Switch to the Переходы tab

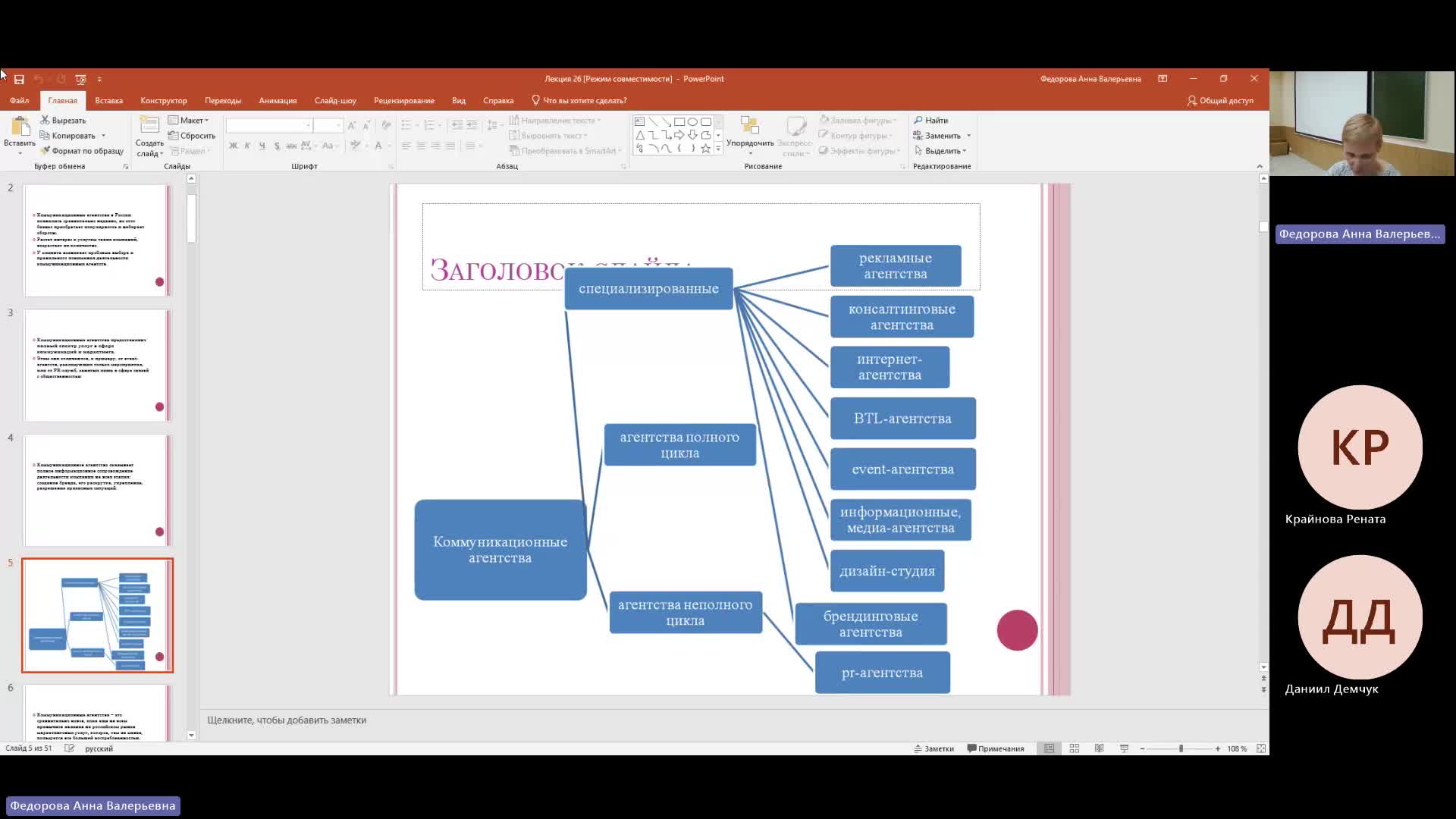click(223, 100)
